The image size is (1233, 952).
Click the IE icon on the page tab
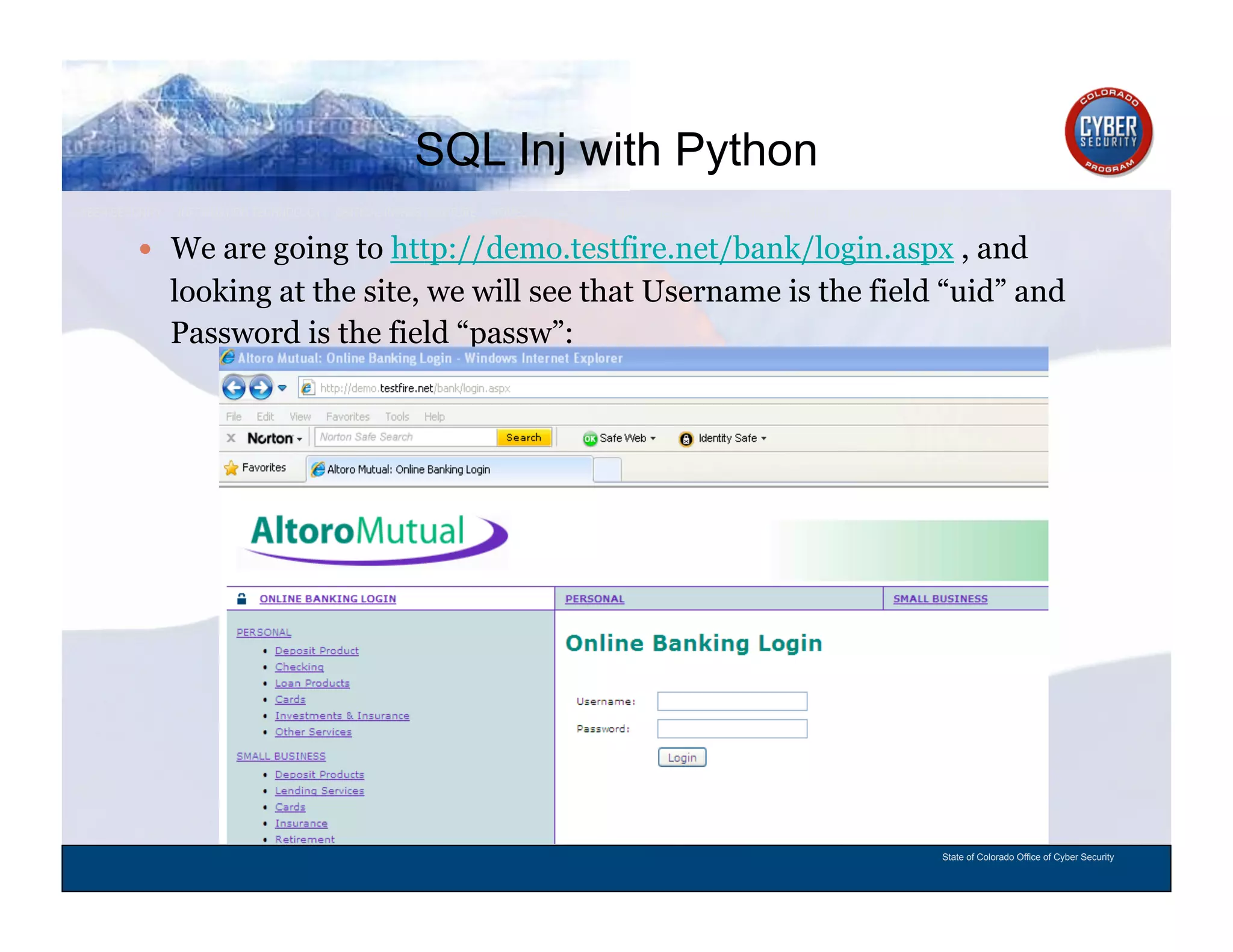tap(318, 469)
